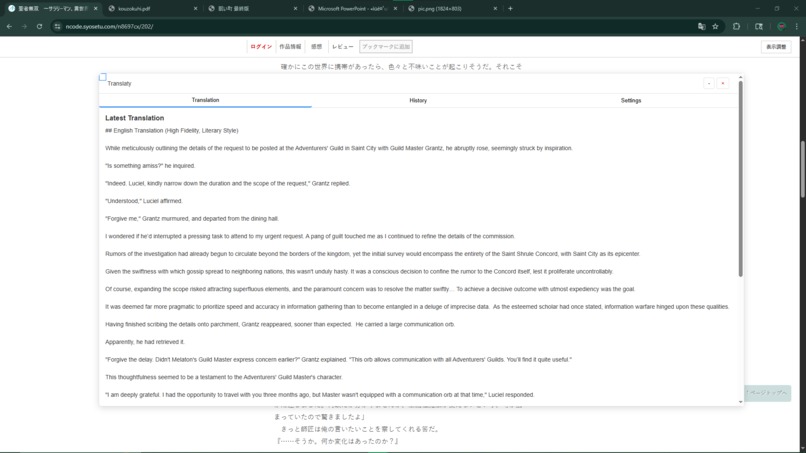Close the Microsoft PowerPoint tab

(395, 9)
